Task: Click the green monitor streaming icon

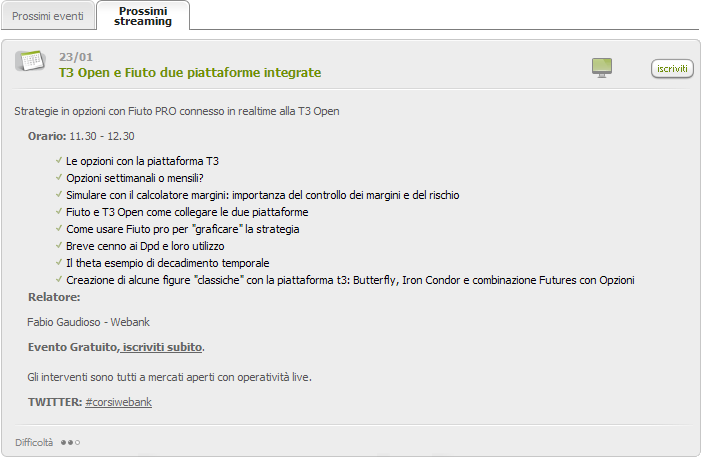Action: coord(602,68)
